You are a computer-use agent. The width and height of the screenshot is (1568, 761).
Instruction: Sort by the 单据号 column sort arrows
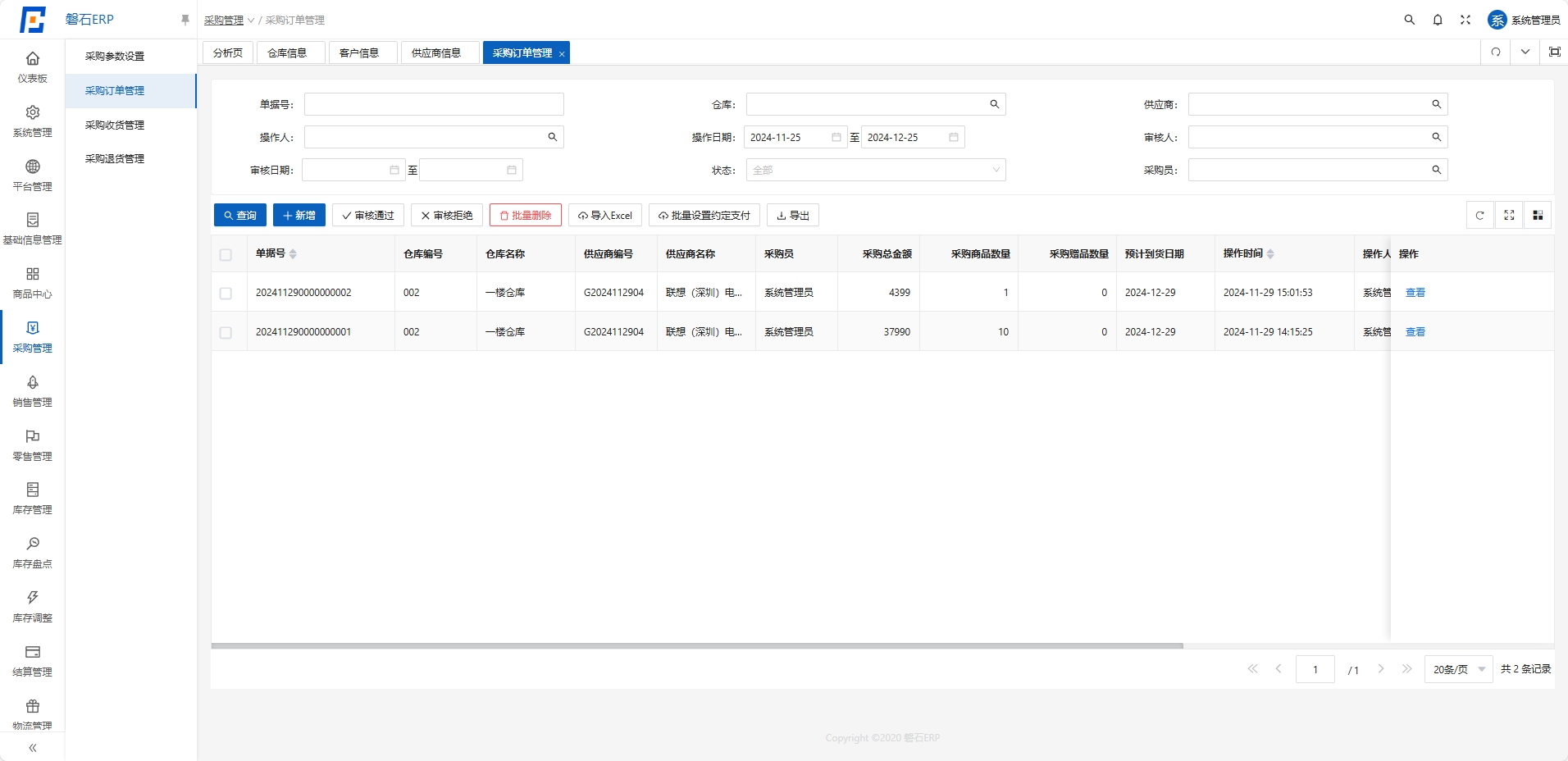coord(293,254)
